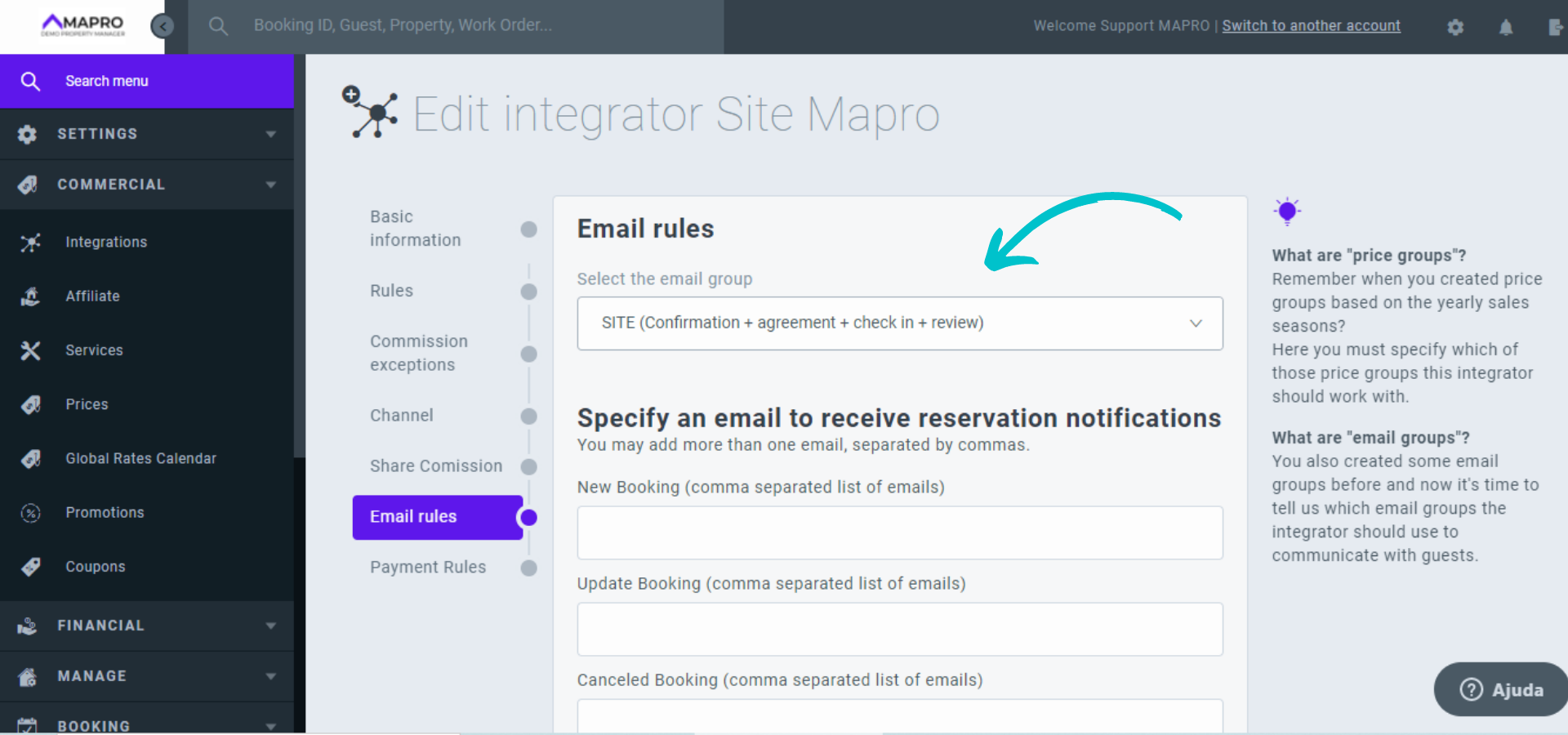Screen dimensions: 1568x735
Task: Click the plus on the integrator icon
Action: click(350, 92)
